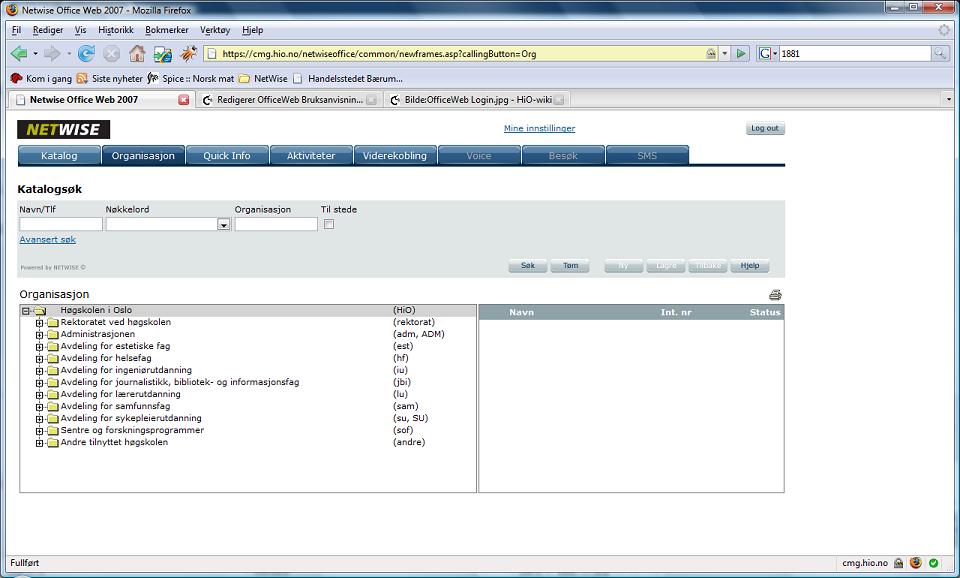Click the search box containing 1881
The image size is (960, 578).
(x=855, y=54)
